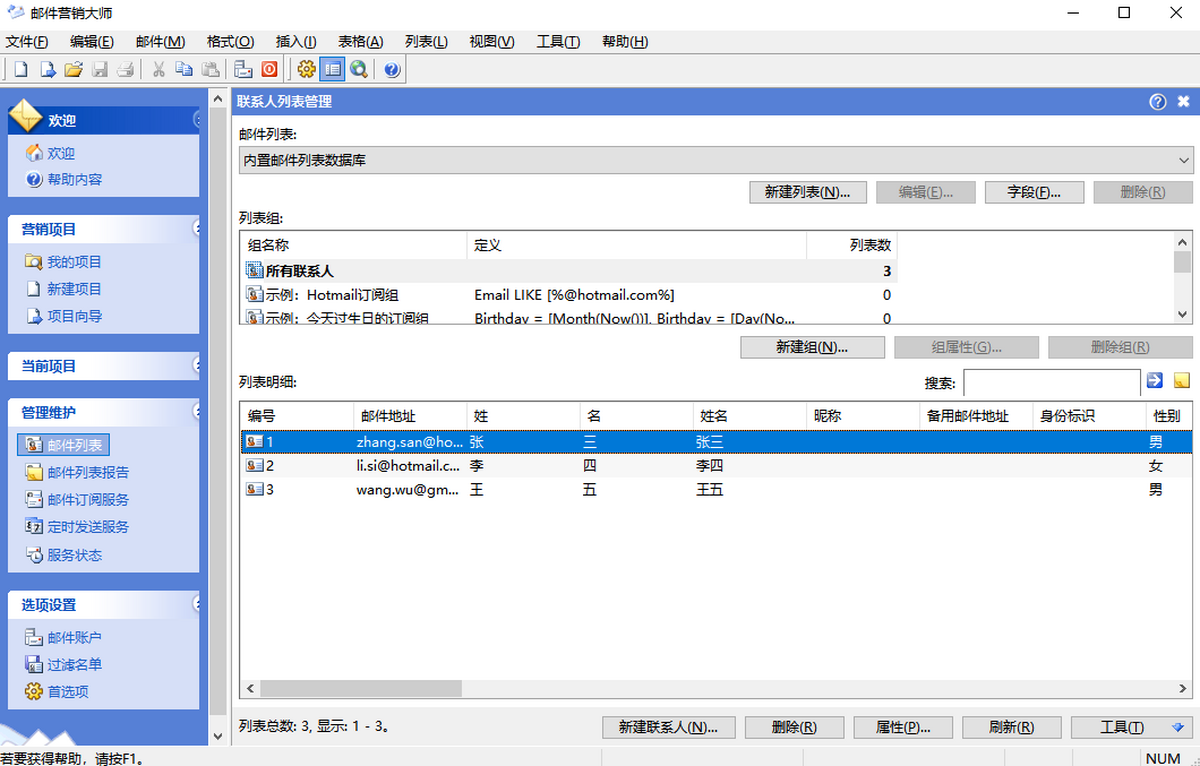Click the save floppy disk icon

99,69
